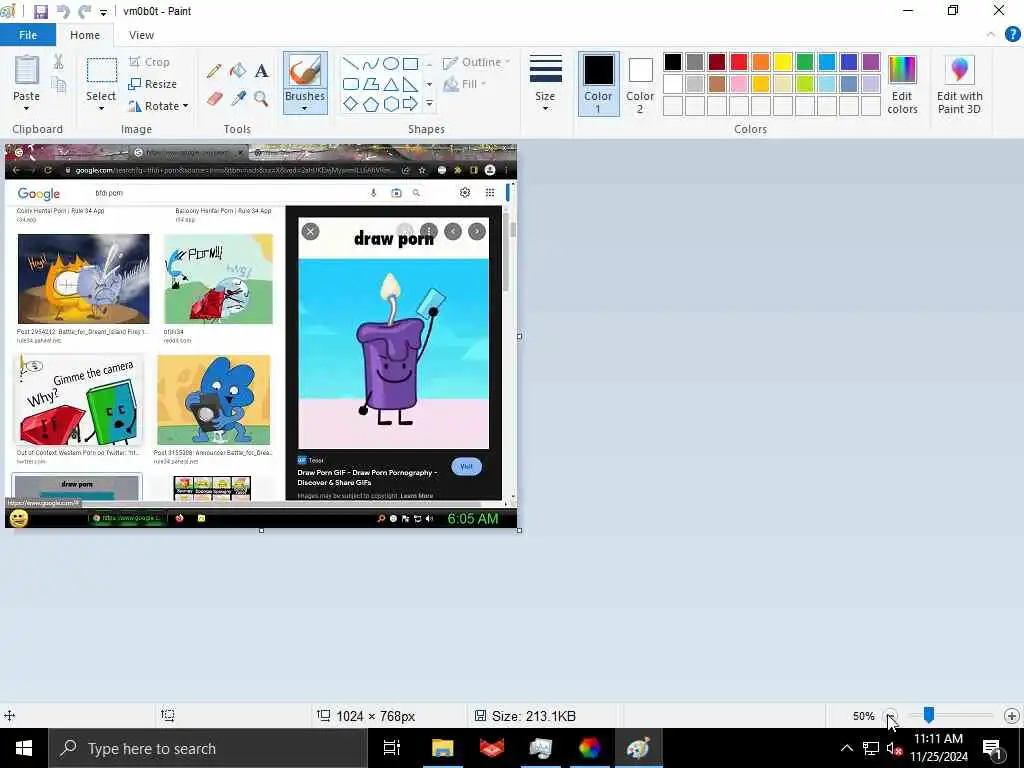This screenshot has height=768, width=1024.
Task: Click the zoom slider handle
Action: tap(929, 716)
